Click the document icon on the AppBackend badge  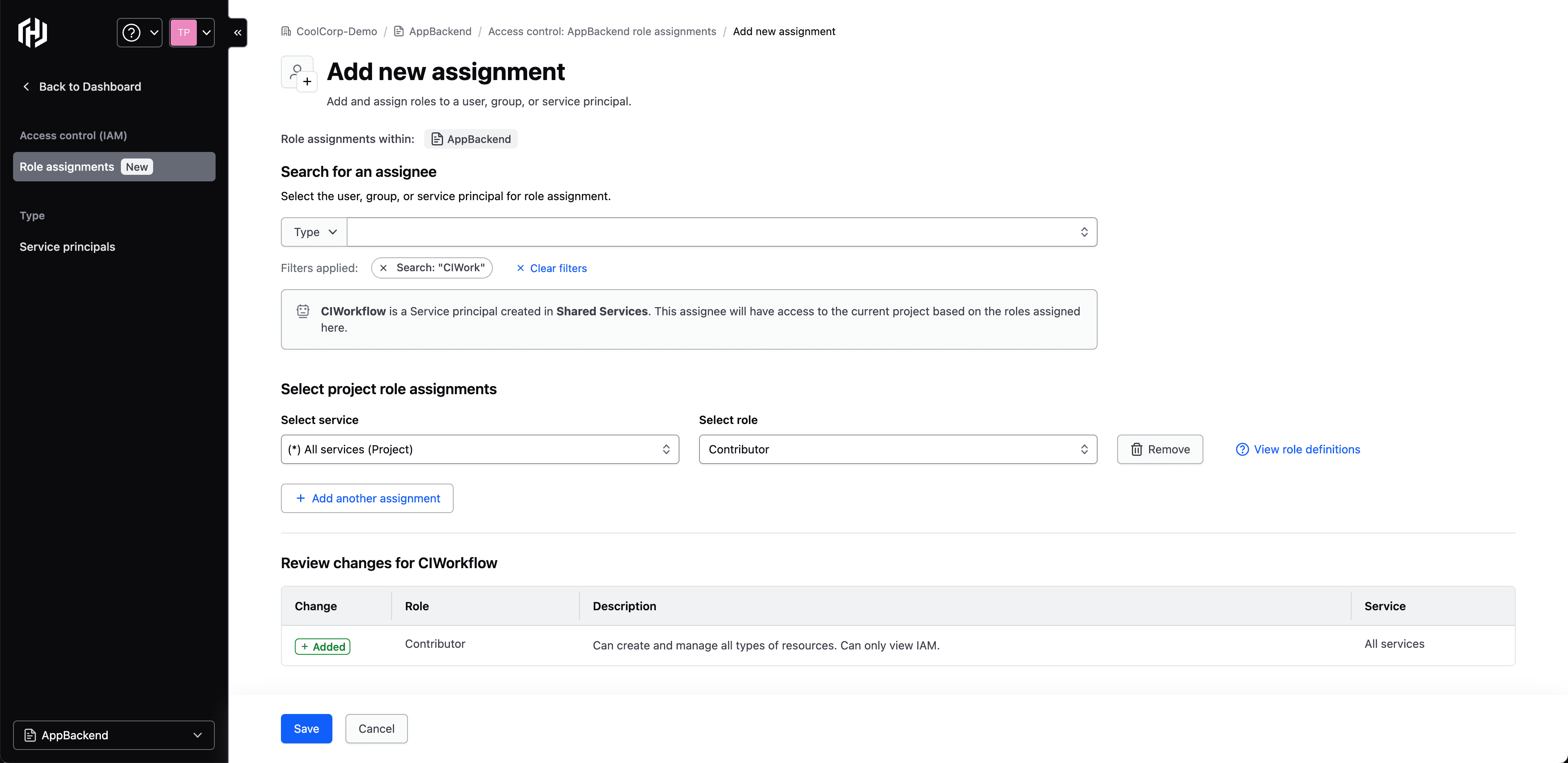pos(437,139)
